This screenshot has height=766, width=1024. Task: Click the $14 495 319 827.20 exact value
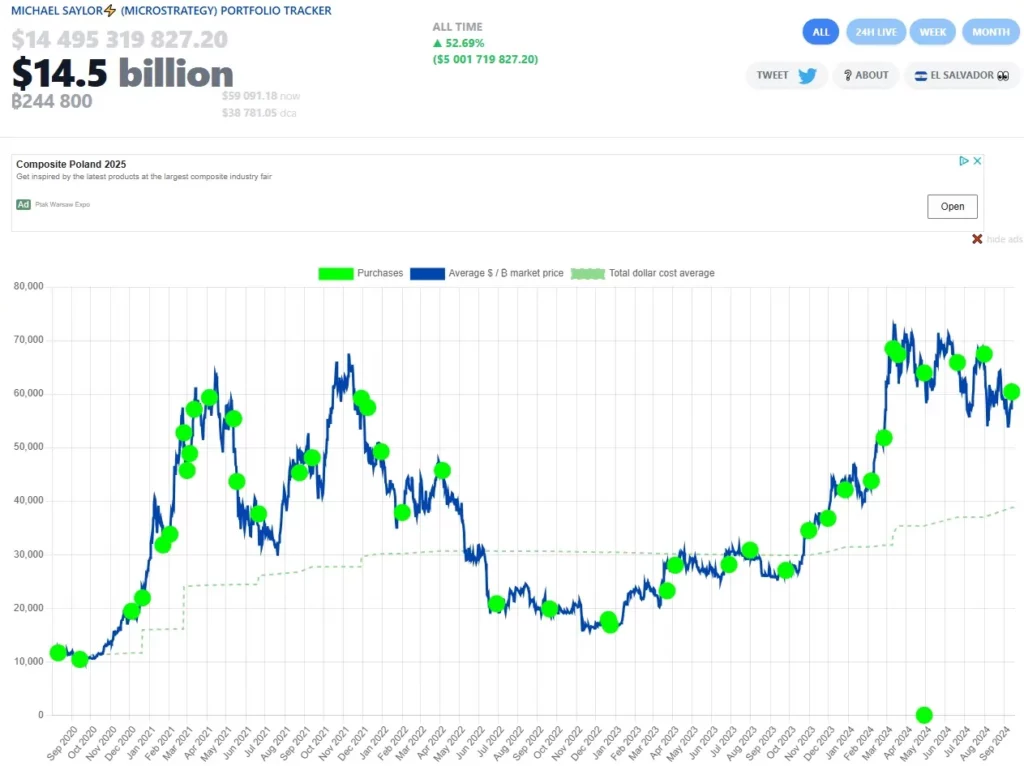[x=120, y=39]
